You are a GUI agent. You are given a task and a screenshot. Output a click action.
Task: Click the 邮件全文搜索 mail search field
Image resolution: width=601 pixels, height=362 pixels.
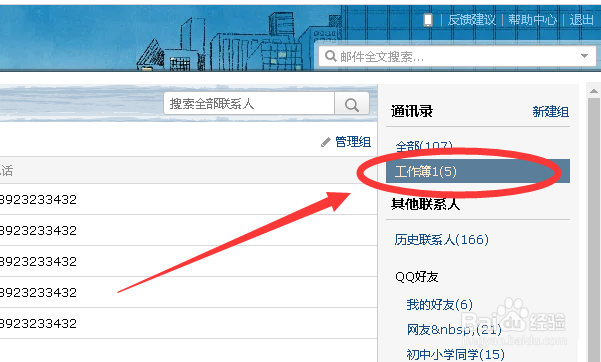[457, 56]
